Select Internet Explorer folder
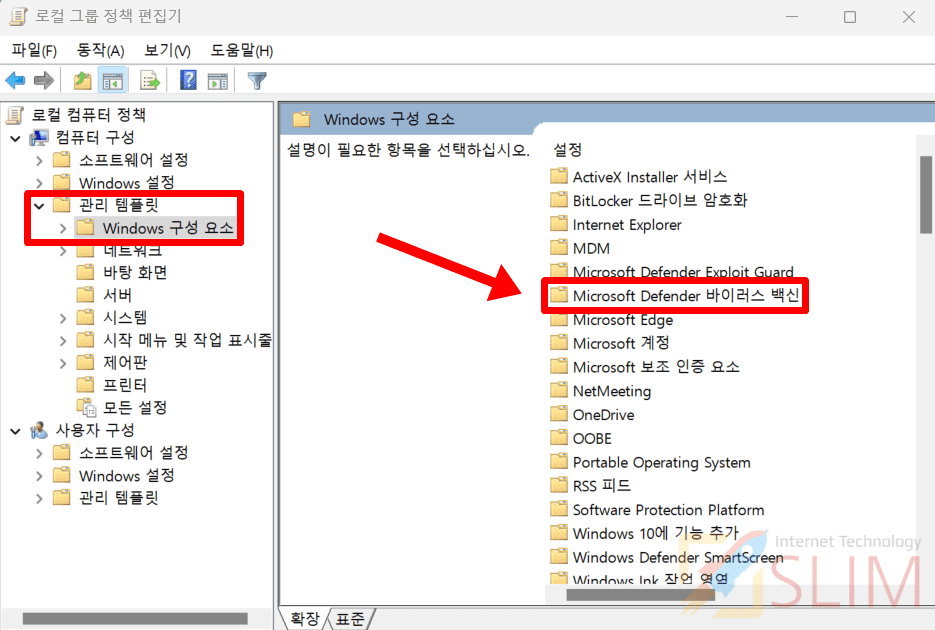Screen dimensions: 935x630 coord(627,225)
